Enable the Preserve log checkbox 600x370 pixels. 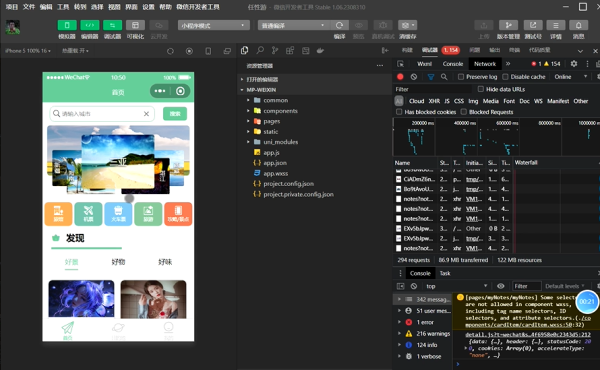tap(461, 77)
